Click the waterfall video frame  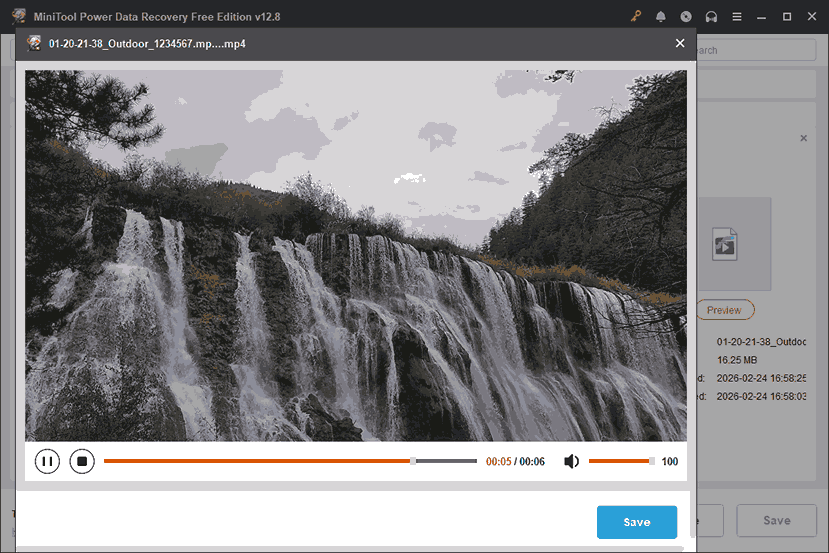click(x=356, y=255)
